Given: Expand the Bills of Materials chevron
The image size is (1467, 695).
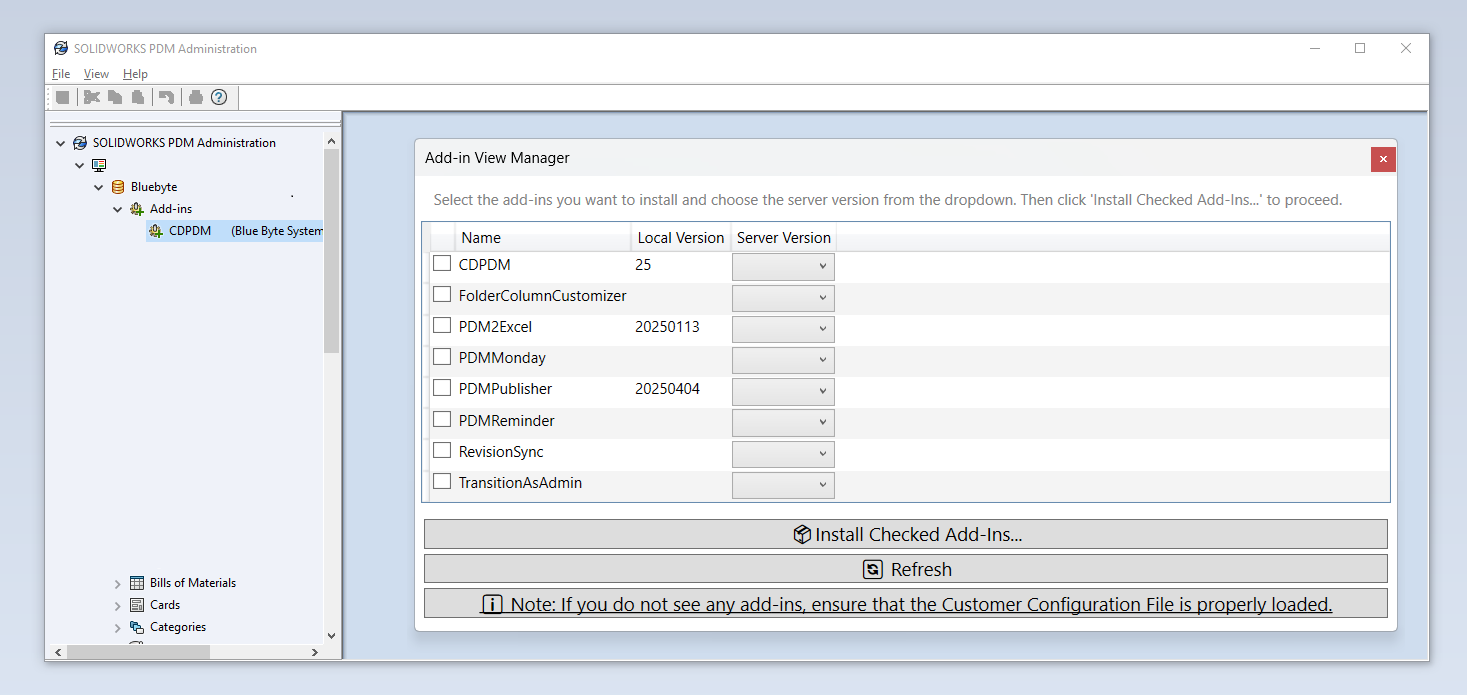Looking at the screenshot, I should click(x=118, y=584).
